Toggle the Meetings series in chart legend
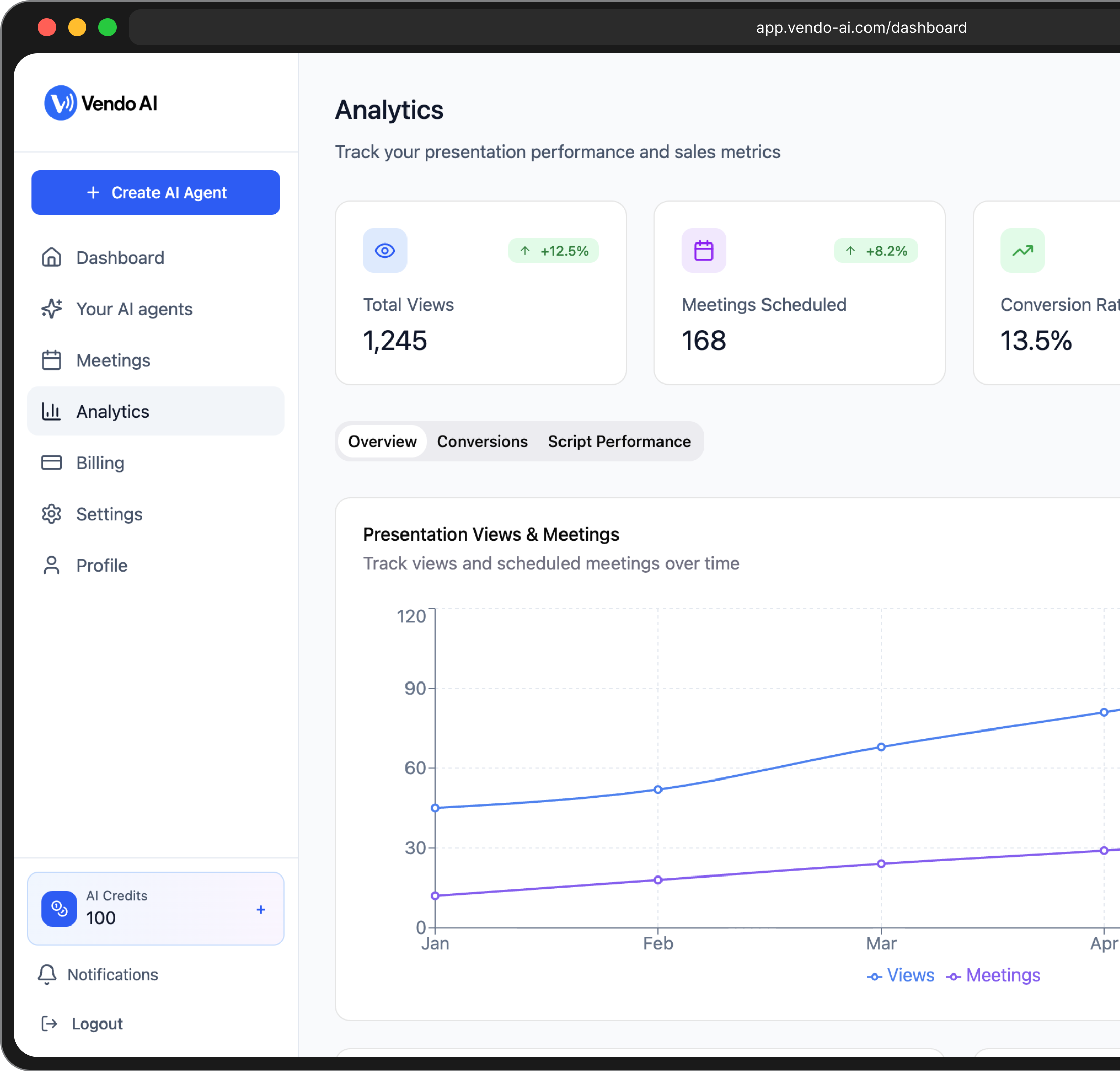Image resolution: width=1120 pixels, height=1071 pixels. (x=993, y=975)
